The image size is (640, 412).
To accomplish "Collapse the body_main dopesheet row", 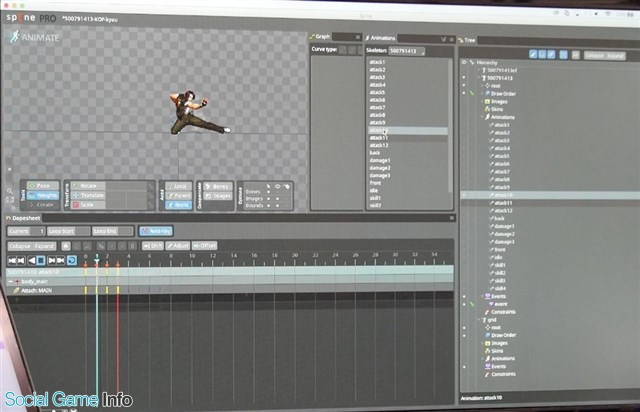I will [x=11, y=282].
